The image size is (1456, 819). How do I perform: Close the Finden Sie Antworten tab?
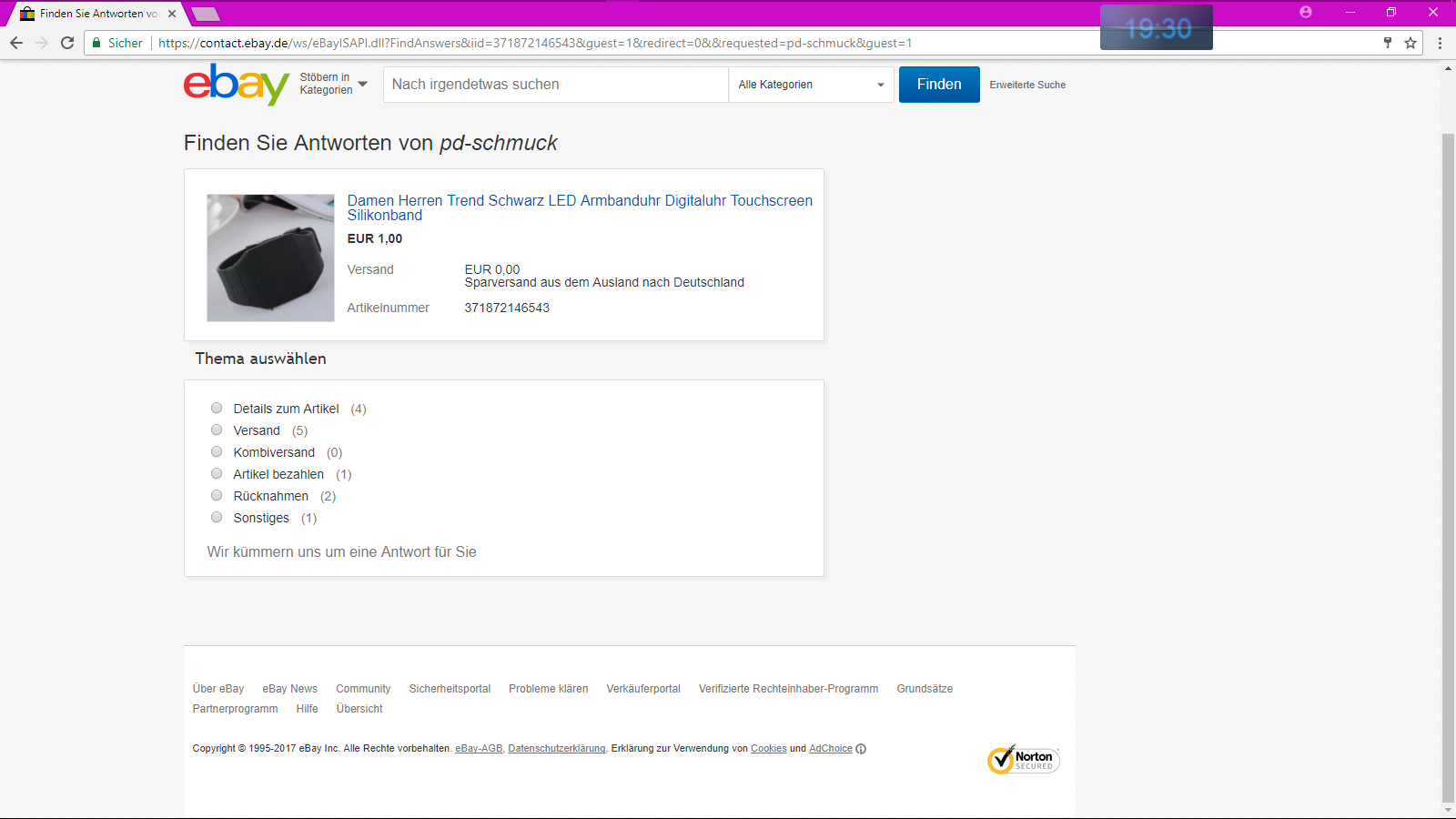pos(172,14)
